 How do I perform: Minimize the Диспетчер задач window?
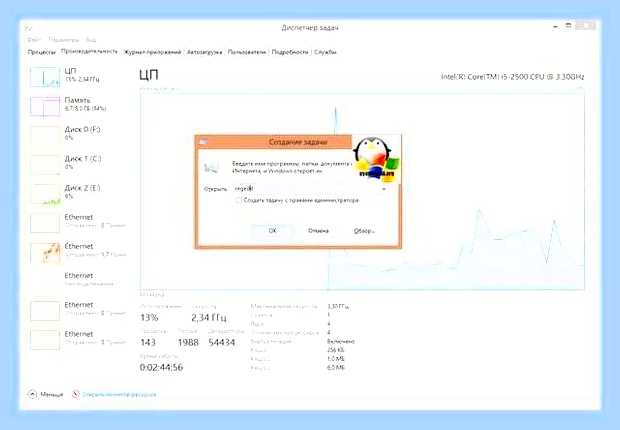click(x=555, y=27)
